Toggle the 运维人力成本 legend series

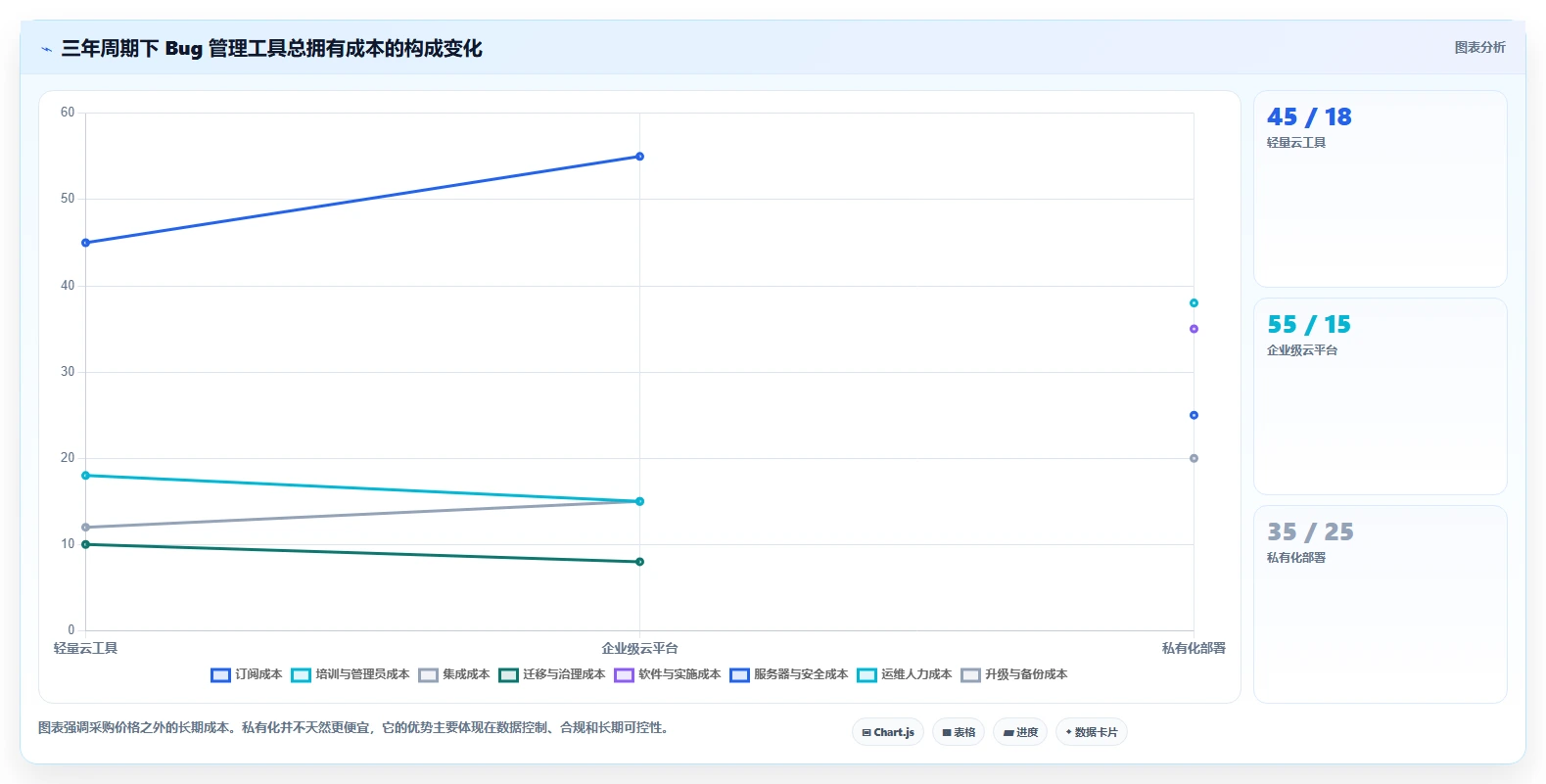point(905,674)
